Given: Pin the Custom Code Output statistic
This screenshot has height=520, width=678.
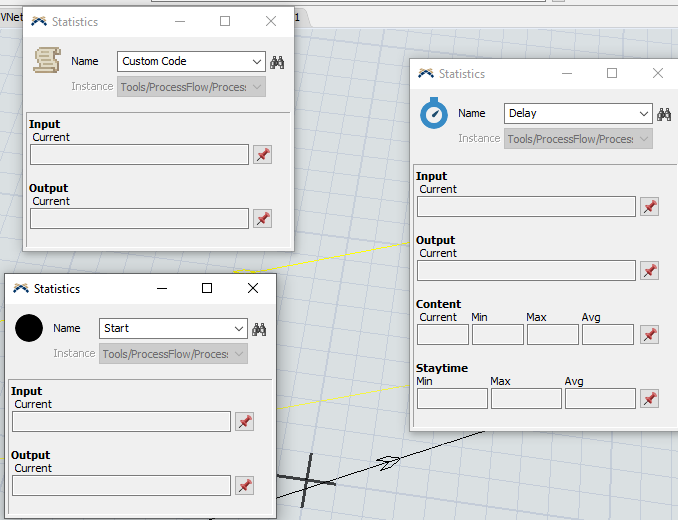Looking at the screenshot, I should [262, 219].
